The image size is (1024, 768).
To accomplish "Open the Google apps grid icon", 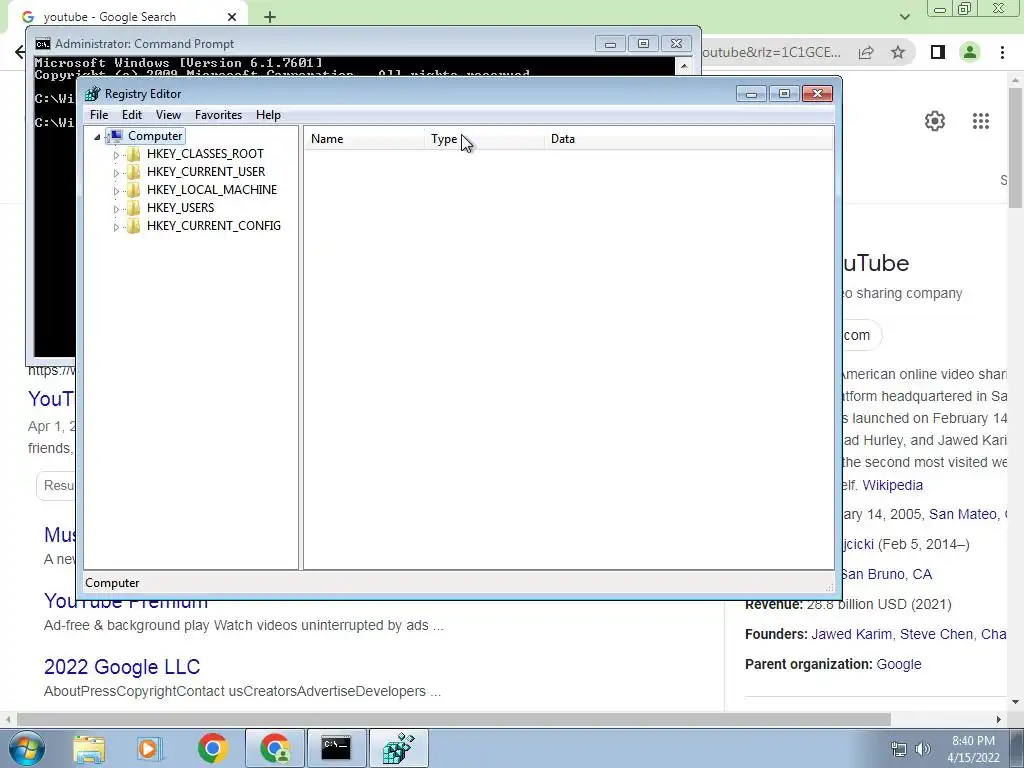I will 980,121.
